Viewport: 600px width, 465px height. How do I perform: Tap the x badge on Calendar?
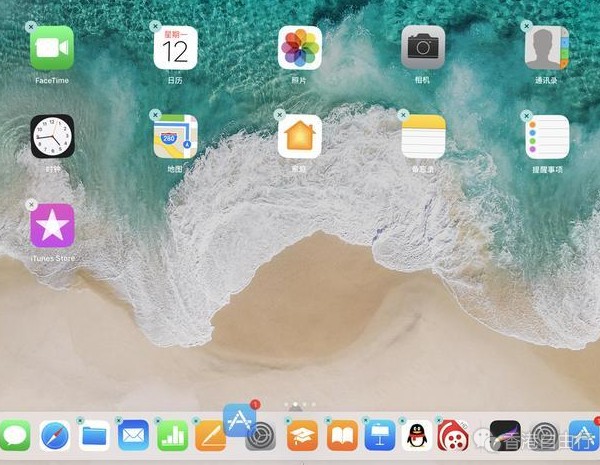155,26
